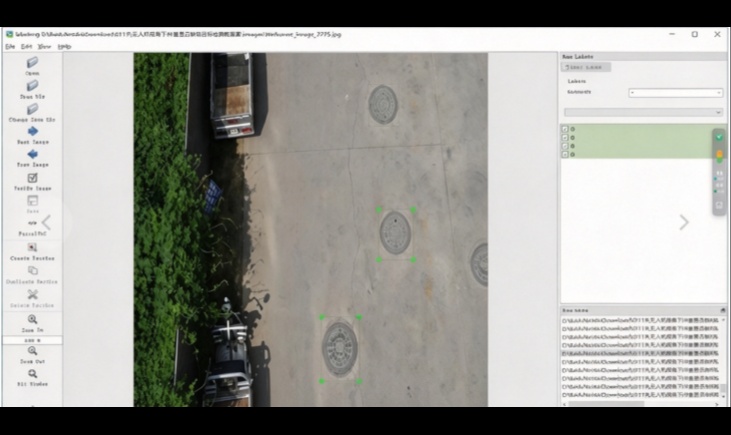
Task: Open the Help menu
Action: click(x=64, y=47)
